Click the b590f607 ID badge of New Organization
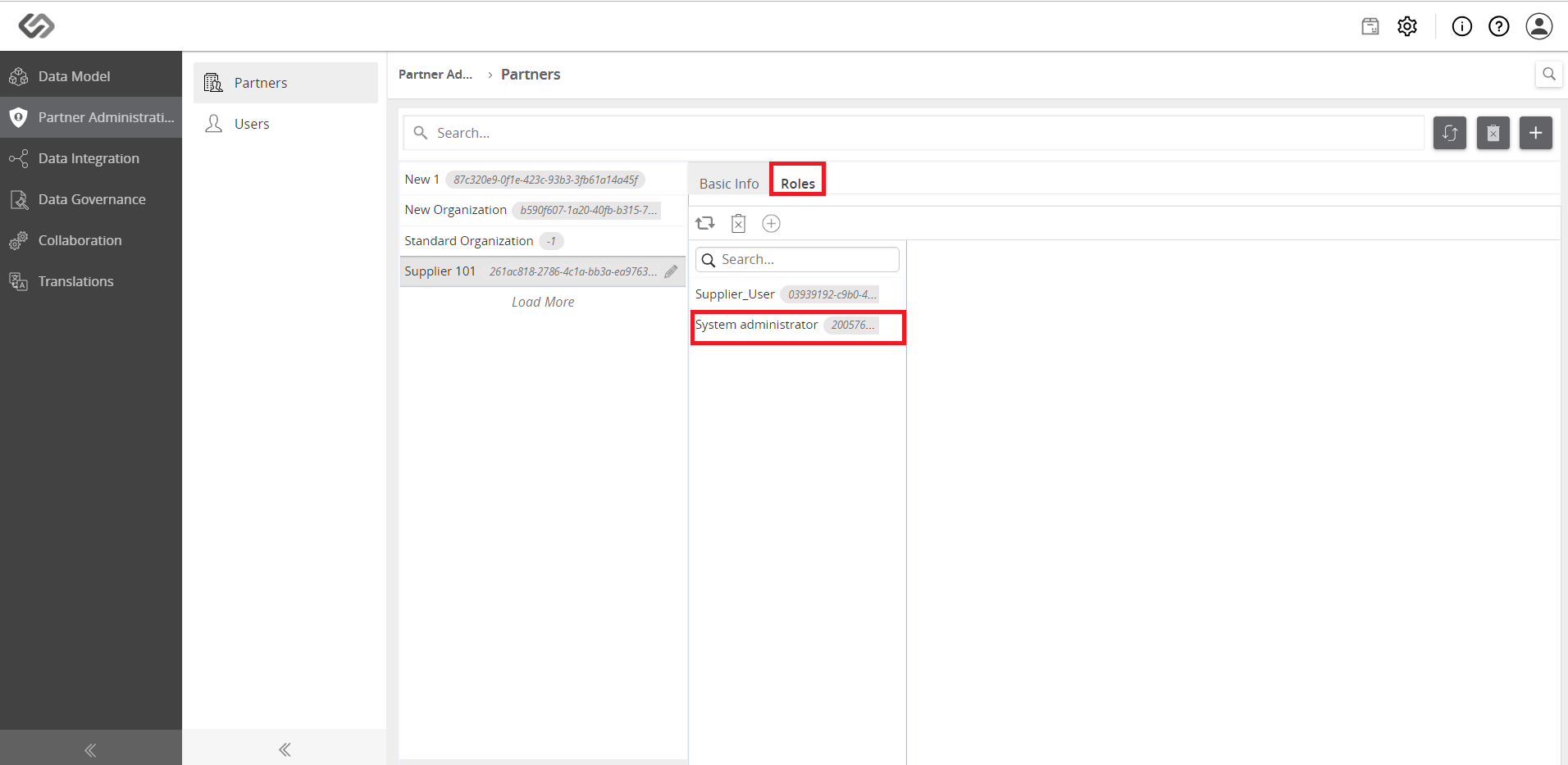 pos(586,210)
